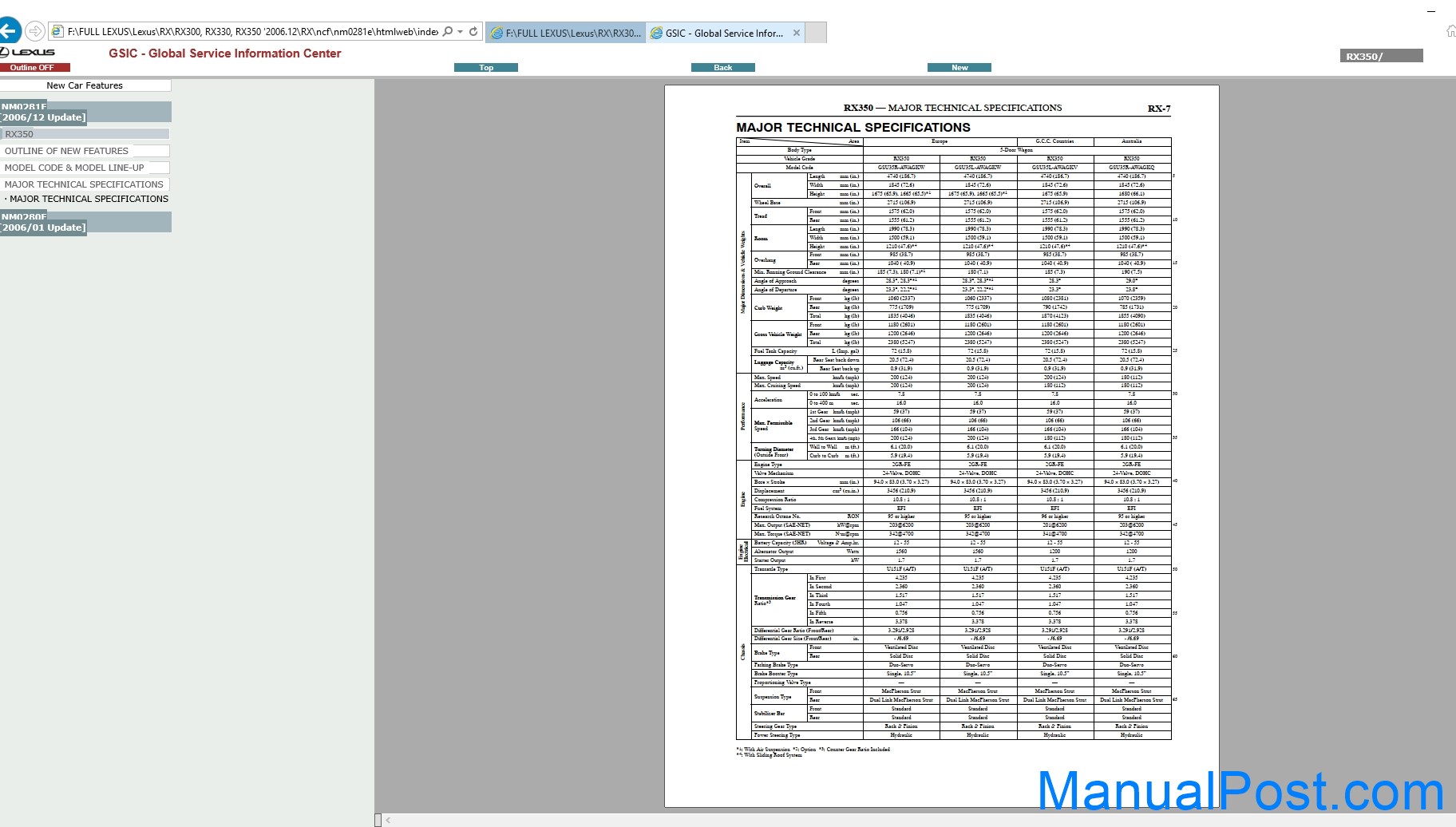Click the RX350/ model label

click(1381, 56)
